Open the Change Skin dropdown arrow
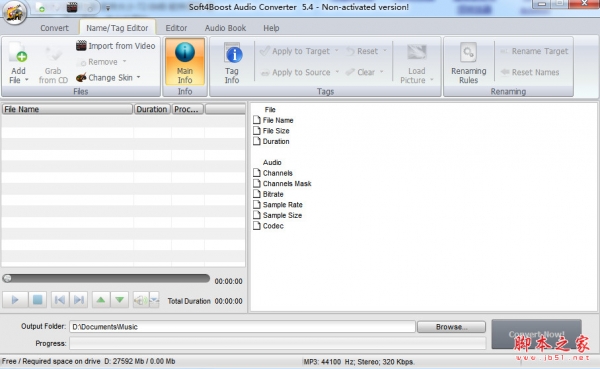 point(139,77)
